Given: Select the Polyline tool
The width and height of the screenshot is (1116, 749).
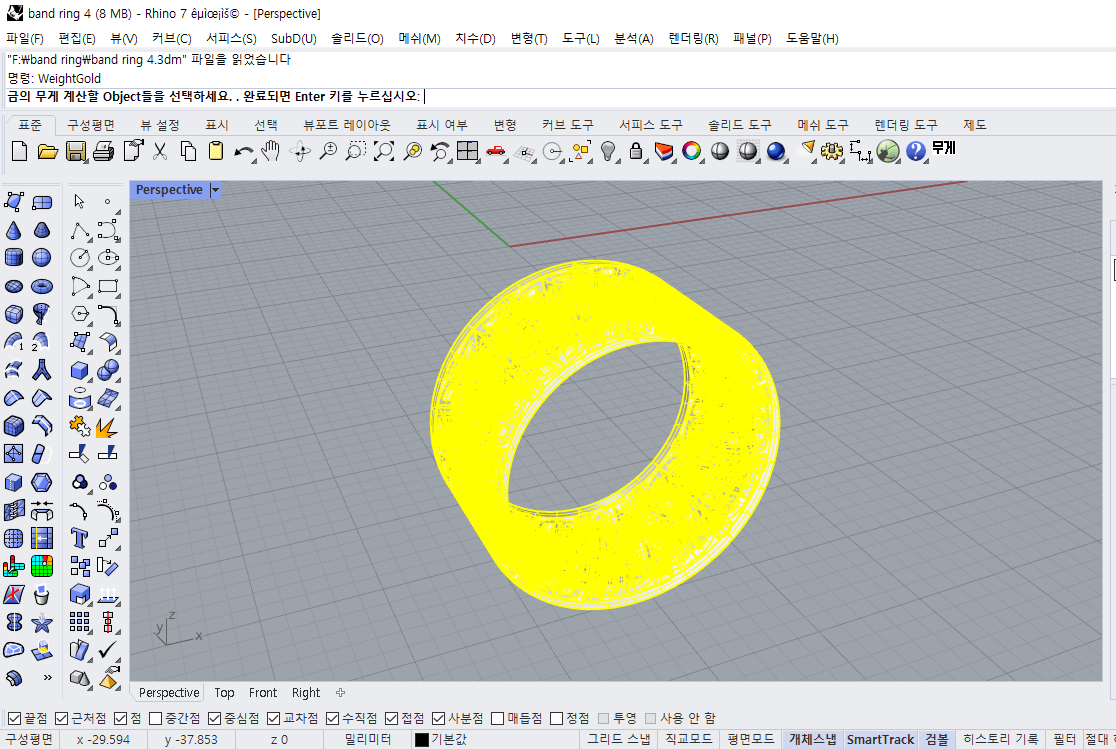Looking at the screenshot, I should click(80, 230).
